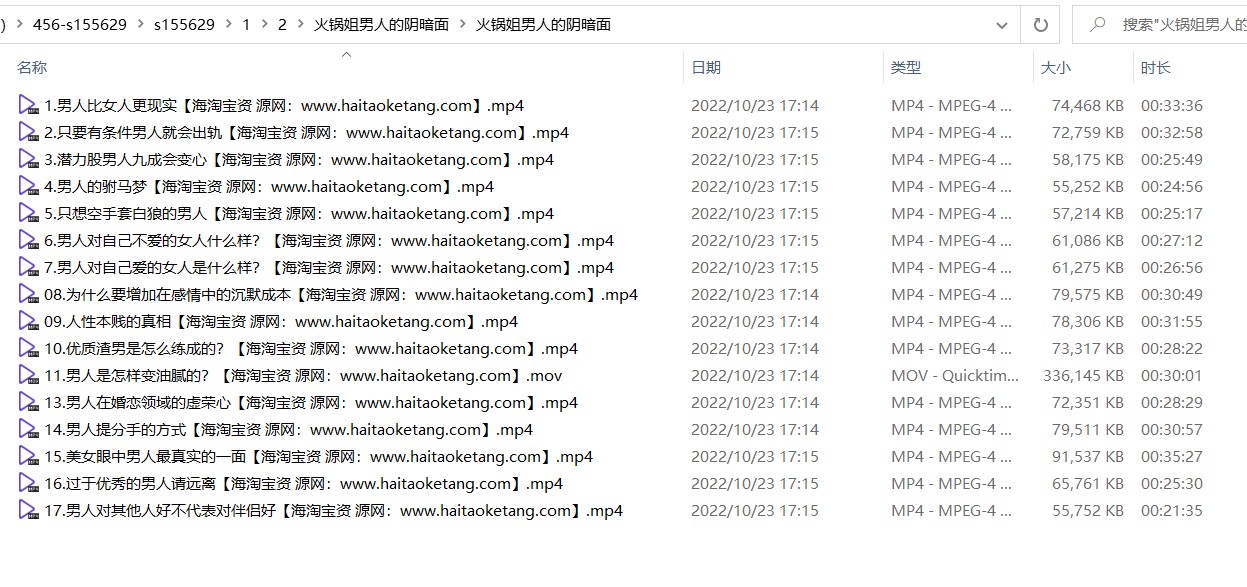1247x587 pixels.
Task: Select file name 17.男人对其他人好不代表对伴侣好
Action: point(334,510)
